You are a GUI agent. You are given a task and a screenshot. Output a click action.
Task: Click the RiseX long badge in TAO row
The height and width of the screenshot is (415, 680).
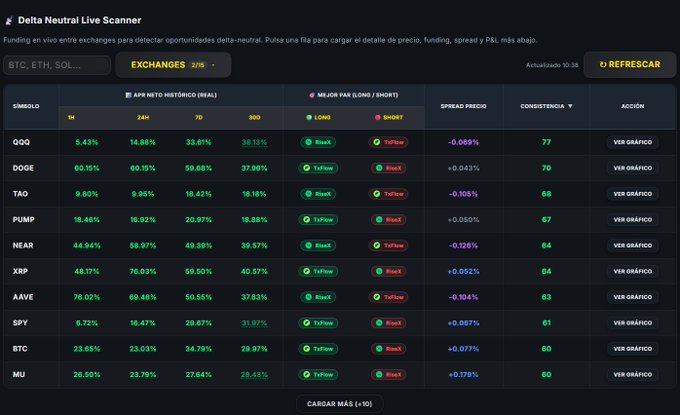[x=318, y=194]
